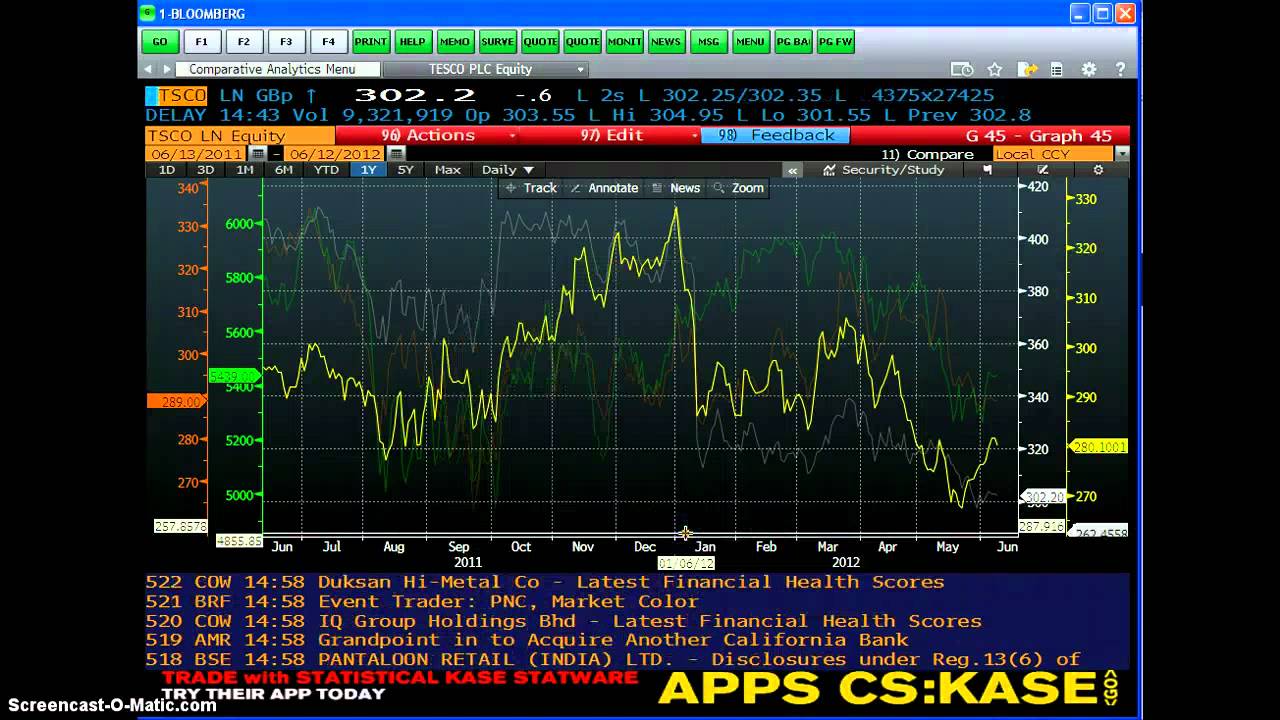Viewport: 1280px width, 720px height.
Task: Click the back navigation arrow
Action: click(x=148, y=69)
